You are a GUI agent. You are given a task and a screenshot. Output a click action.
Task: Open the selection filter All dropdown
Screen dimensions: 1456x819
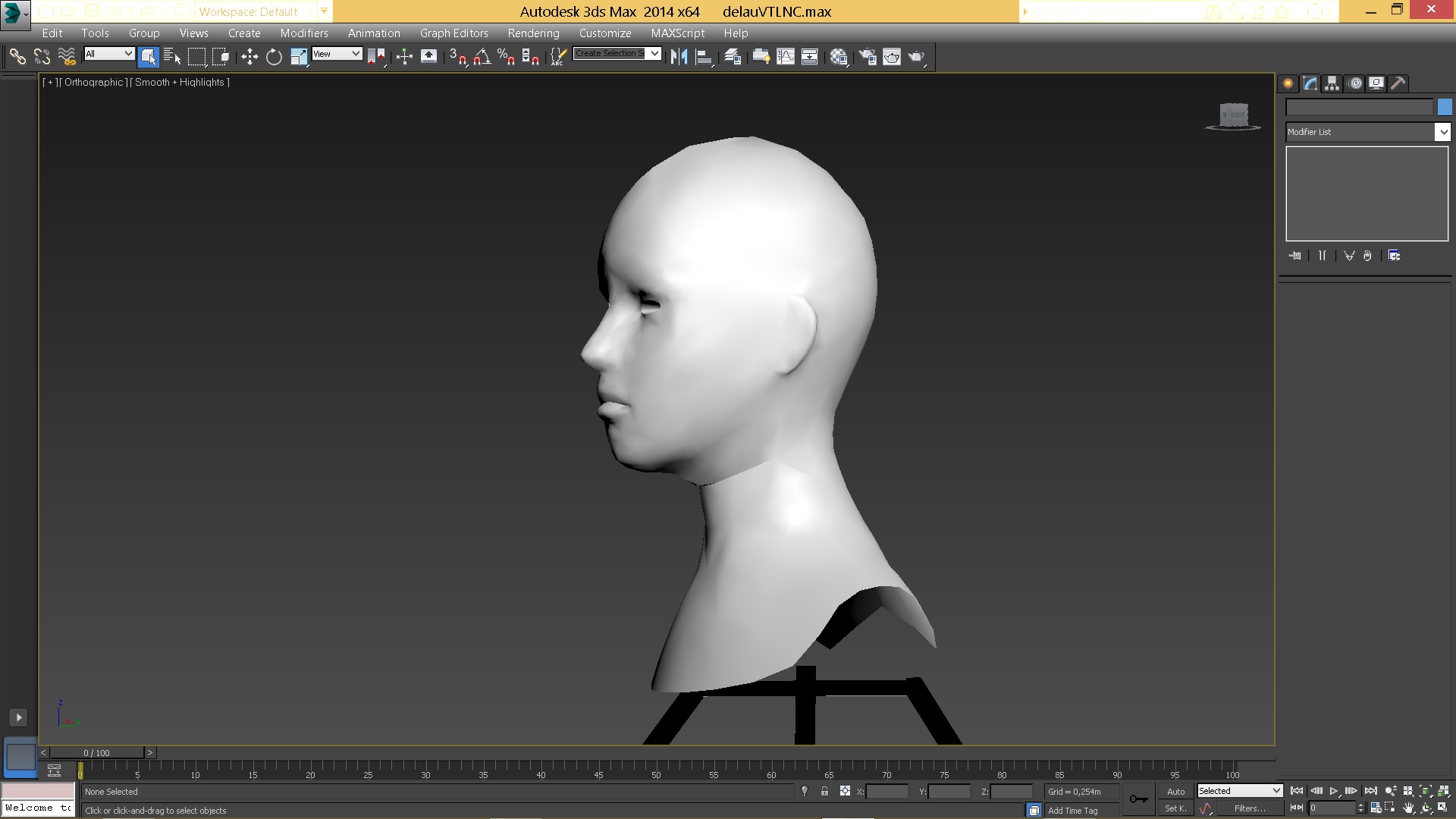coord(109,54)
